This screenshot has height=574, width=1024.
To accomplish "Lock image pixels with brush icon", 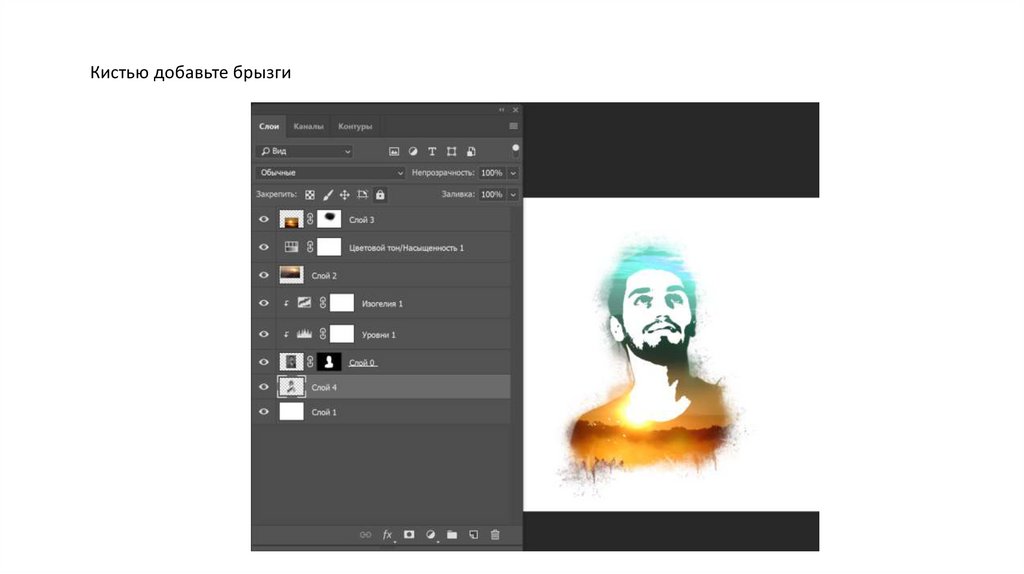I will [x=327, y=194].
